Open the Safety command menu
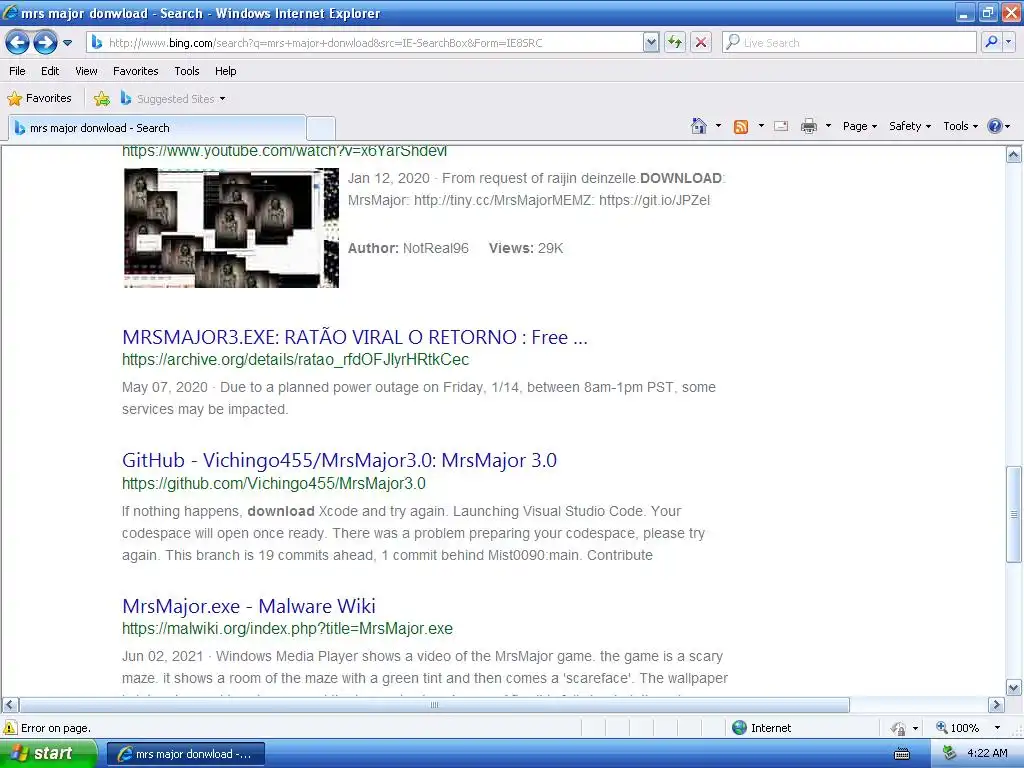1024x768 pixels. point(910,126)
